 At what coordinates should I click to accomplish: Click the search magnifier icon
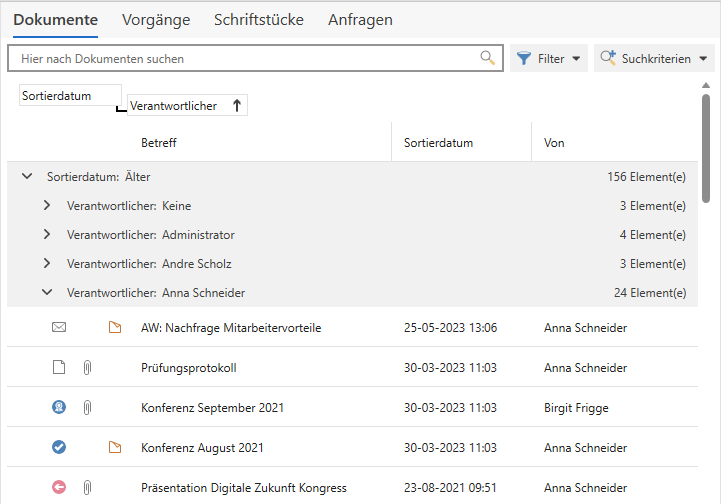coord(488,58)
